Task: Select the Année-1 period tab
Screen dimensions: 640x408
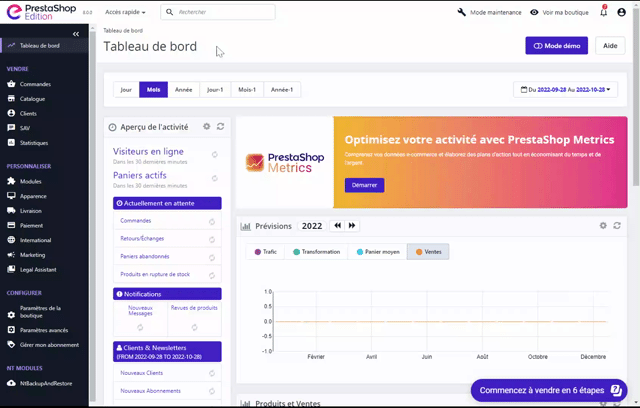Action: [282, 90]
